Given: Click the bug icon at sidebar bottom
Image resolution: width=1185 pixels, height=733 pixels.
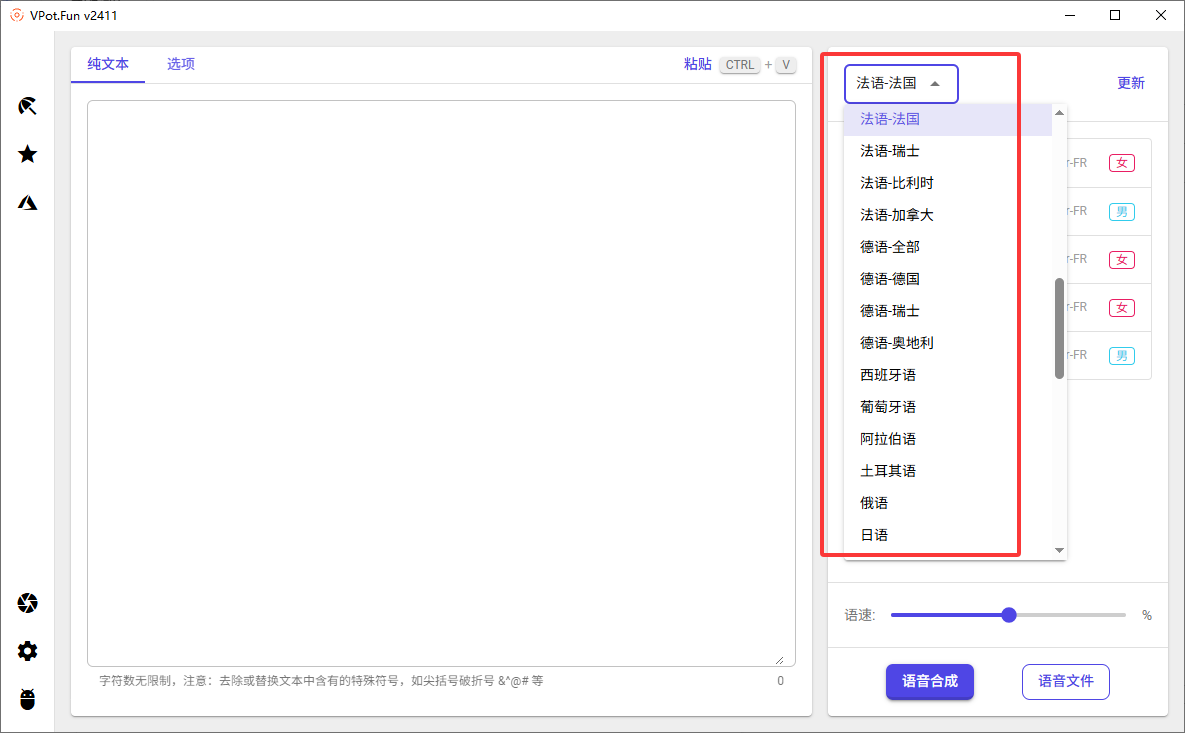Looking at the screenshot, I should coord(28,699).
